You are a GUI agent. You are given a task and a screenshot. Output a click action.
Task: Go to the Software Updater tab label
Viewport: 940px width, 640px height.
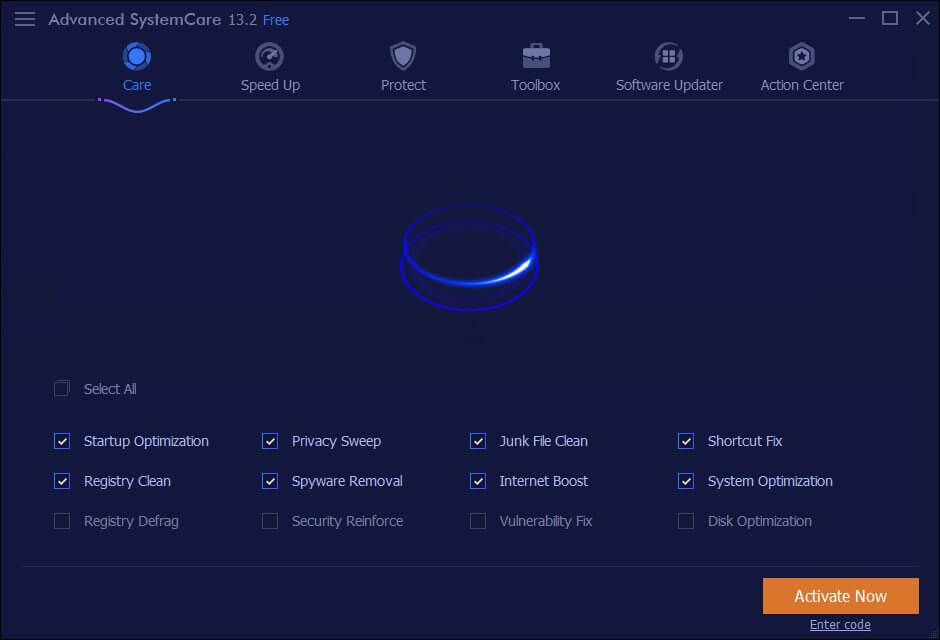[x=669, y=85]
